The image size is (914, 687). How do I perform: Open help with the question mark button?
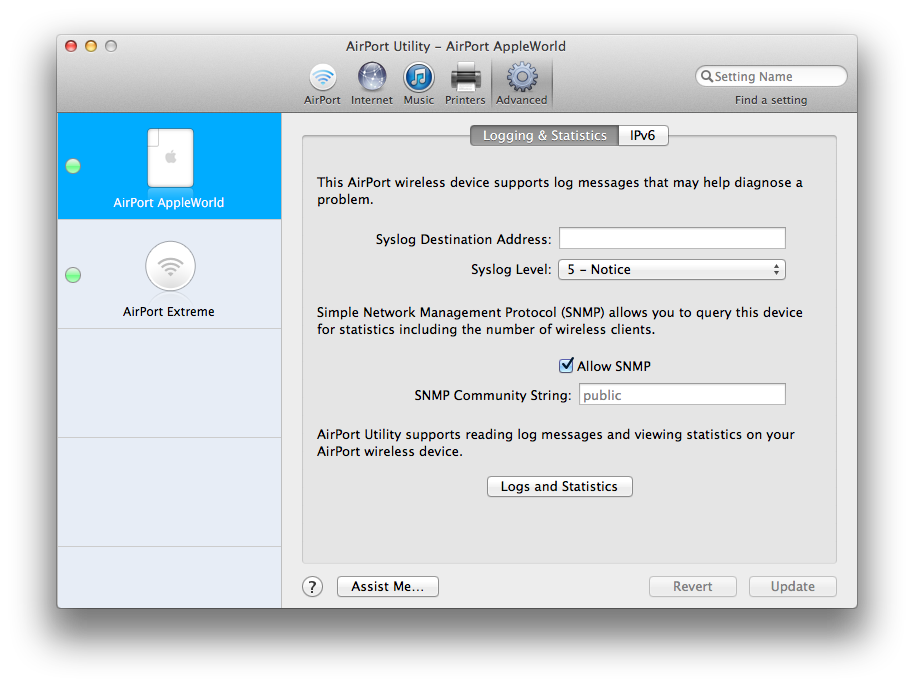pos(312,587)
